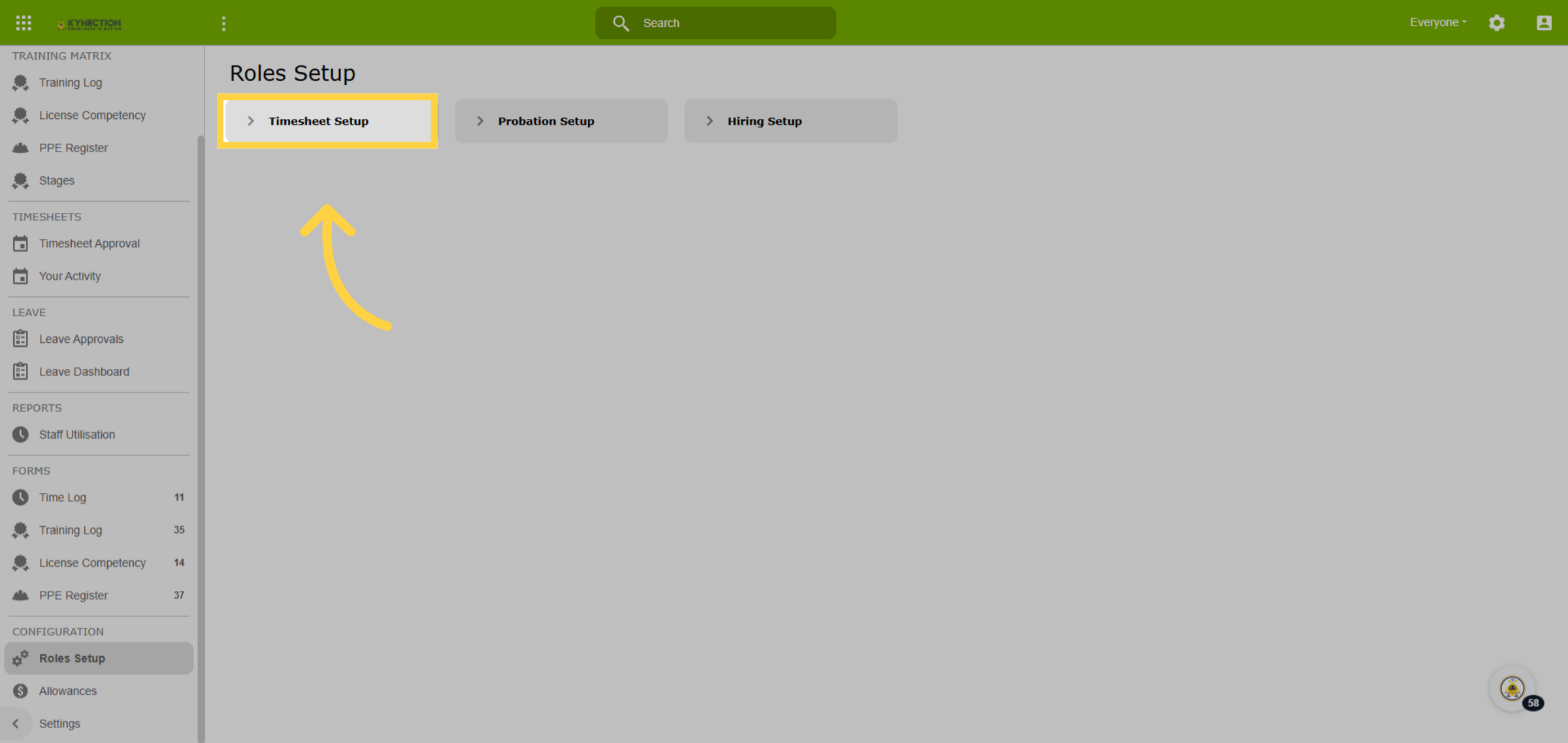1568x743 pixels.
Task: Click the 11 count beside Time Log
Action: 179,498
